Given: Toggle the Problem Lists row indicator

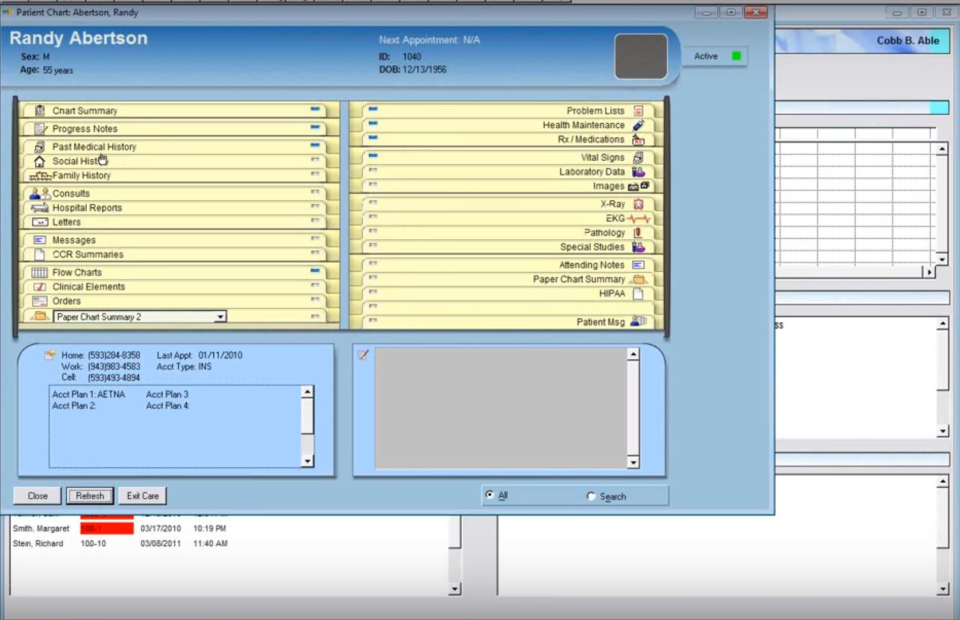Looking at the screenshot, I should 373,109.
